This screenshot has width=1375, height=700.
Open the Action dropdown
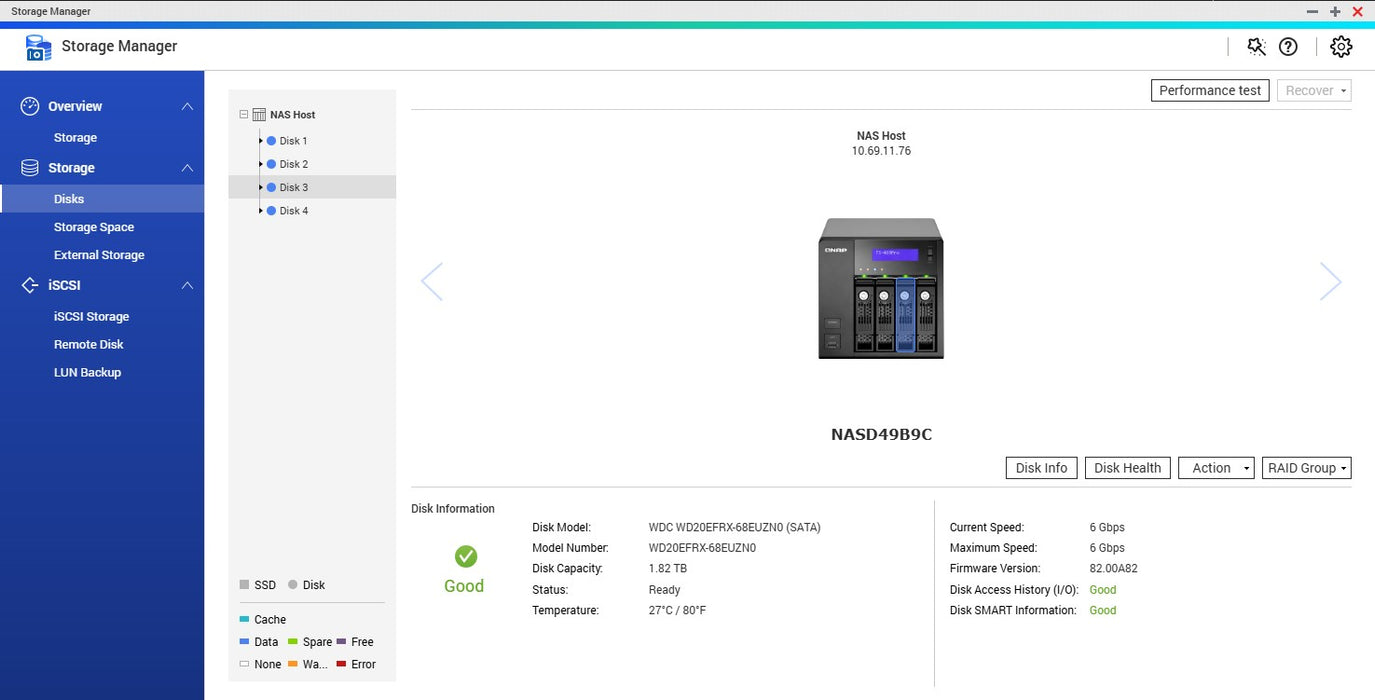[1216, 468]
